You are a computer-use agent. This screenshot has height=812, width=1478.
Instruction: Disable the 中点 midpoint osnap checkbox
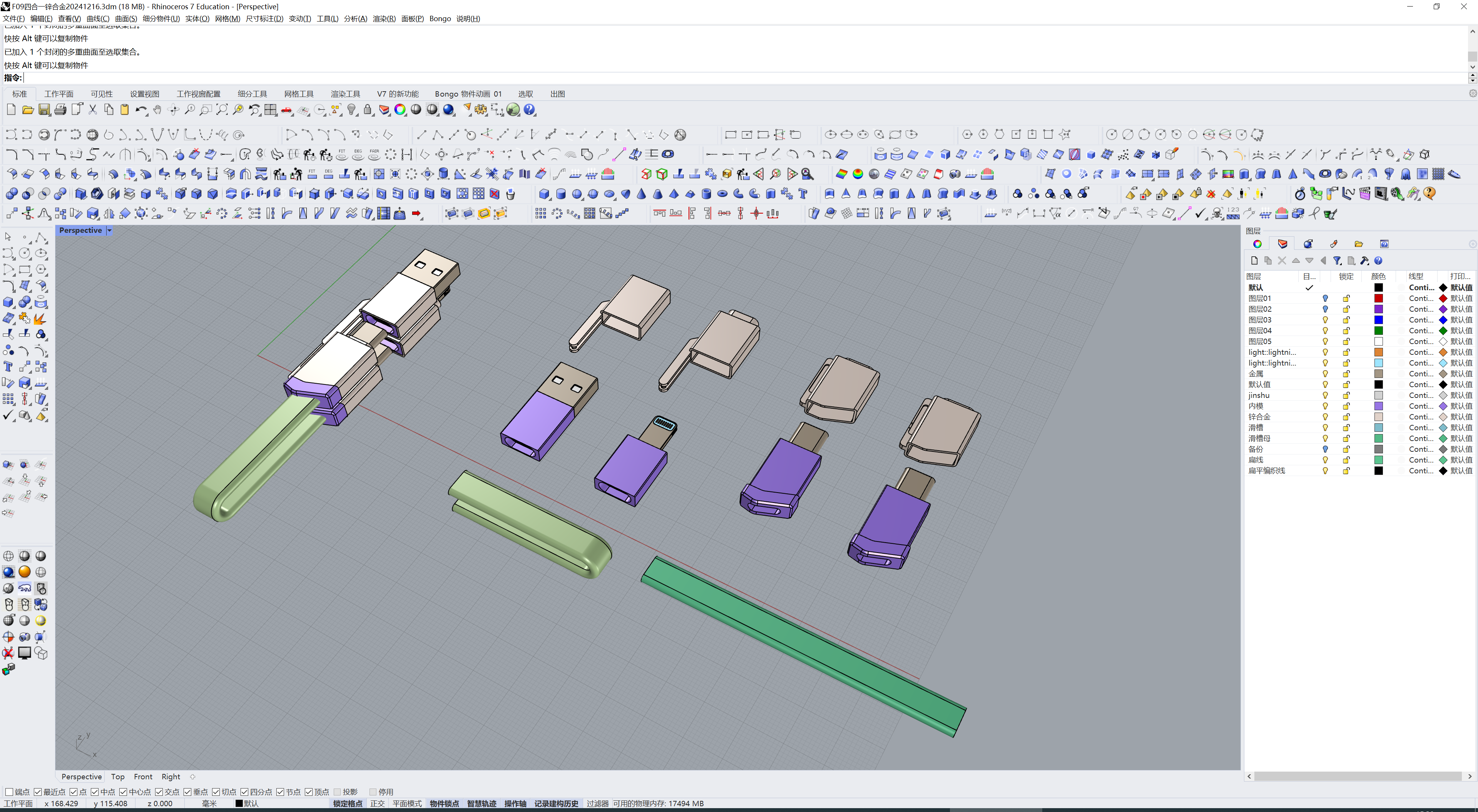coord(95,792)
